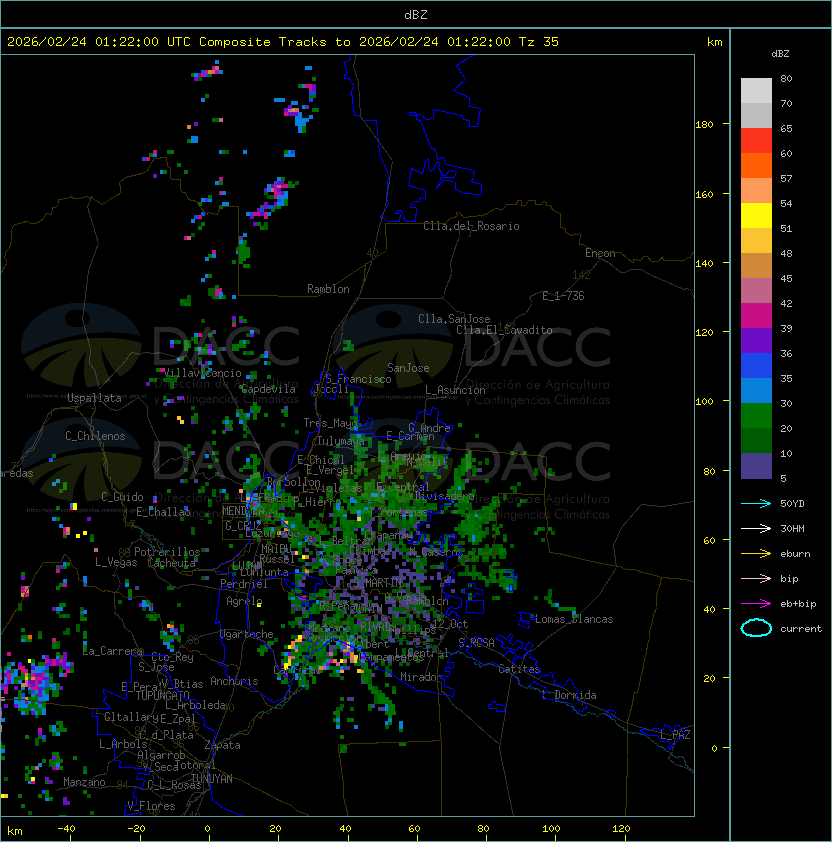Click the yellow eburn arrow in legend
Screen dimensions: 832x842
pyautogui.click(x=756, y=554)
